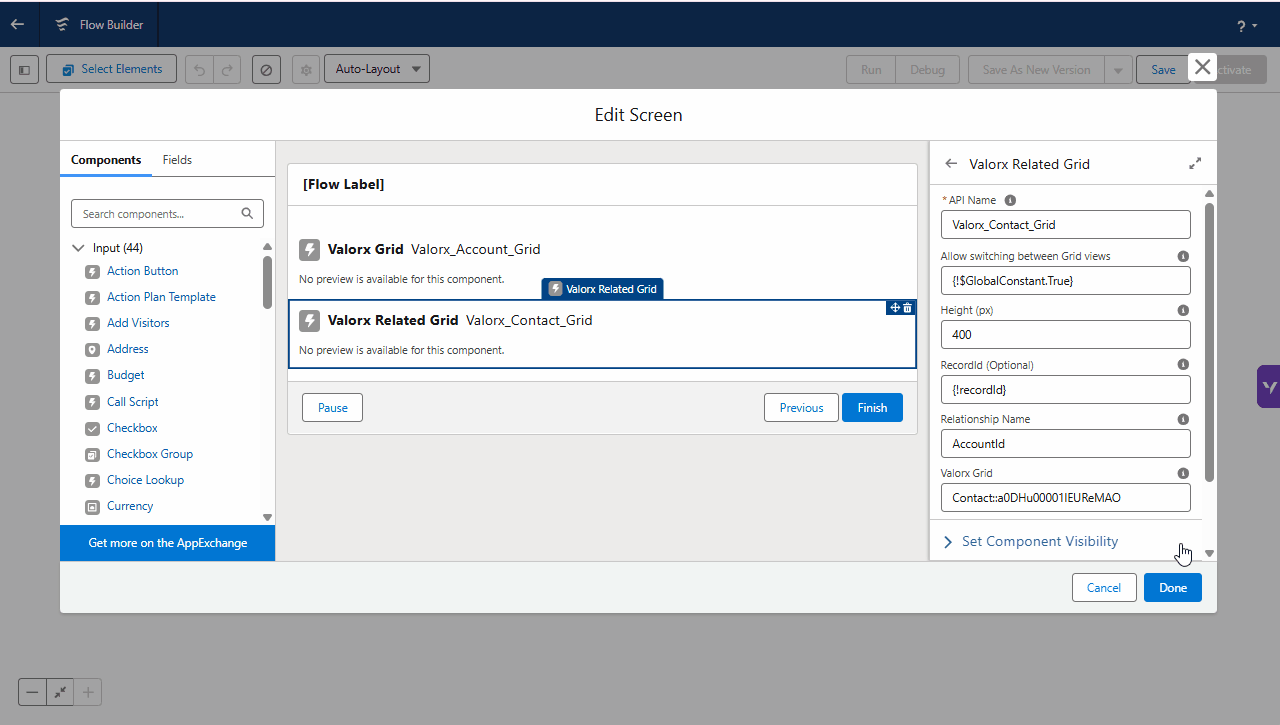
Task: Click the redo arrow icon
Action: click(227, 70)
